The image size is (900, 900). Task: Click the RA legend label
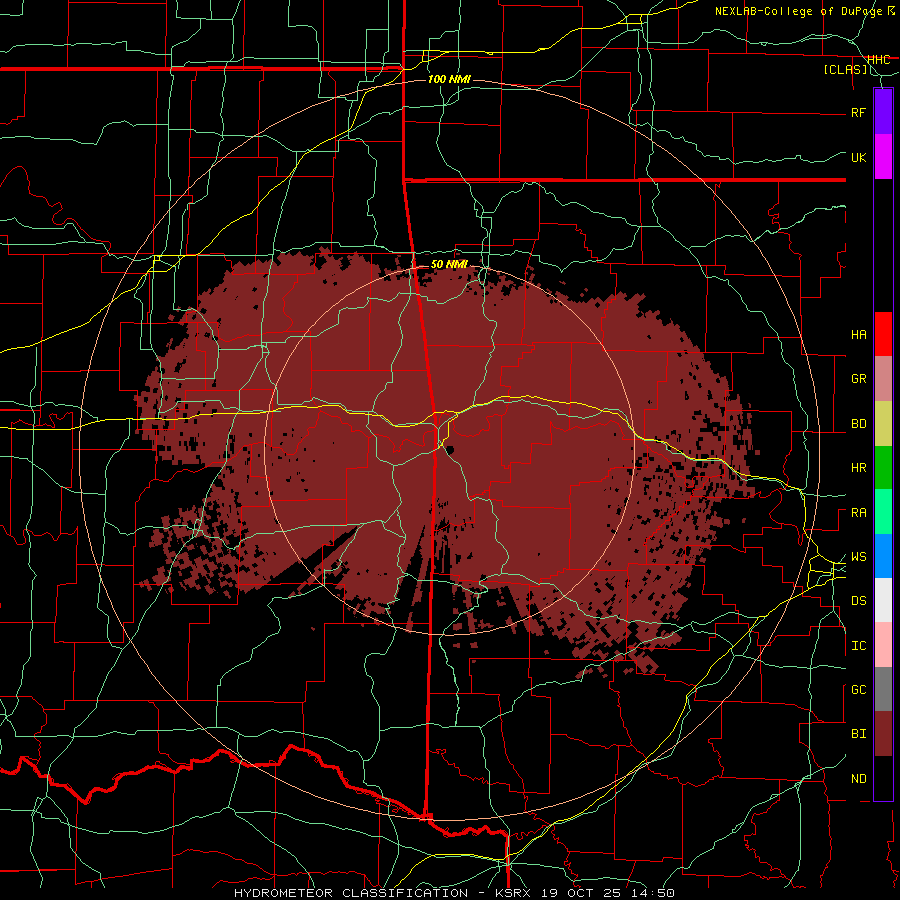click(858, 513)
